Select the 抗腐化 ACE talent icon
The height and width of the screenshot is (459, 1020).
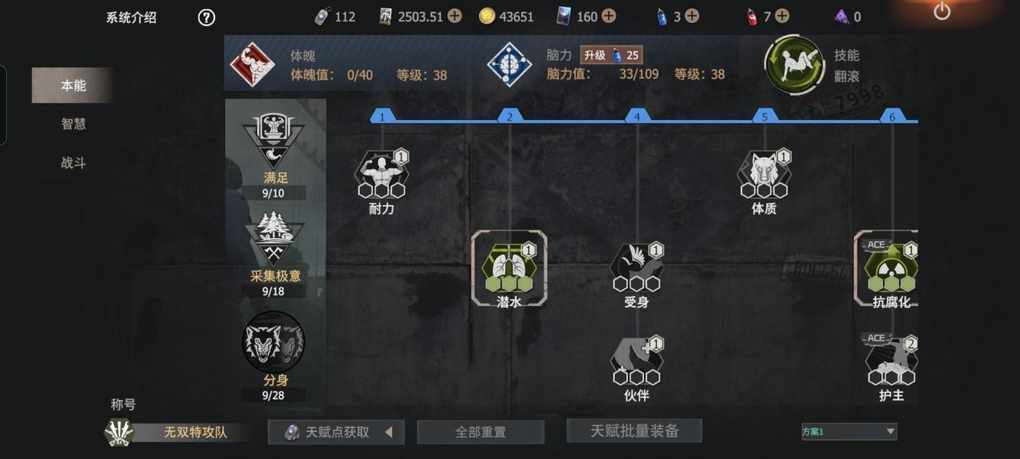tap(891, 267)
